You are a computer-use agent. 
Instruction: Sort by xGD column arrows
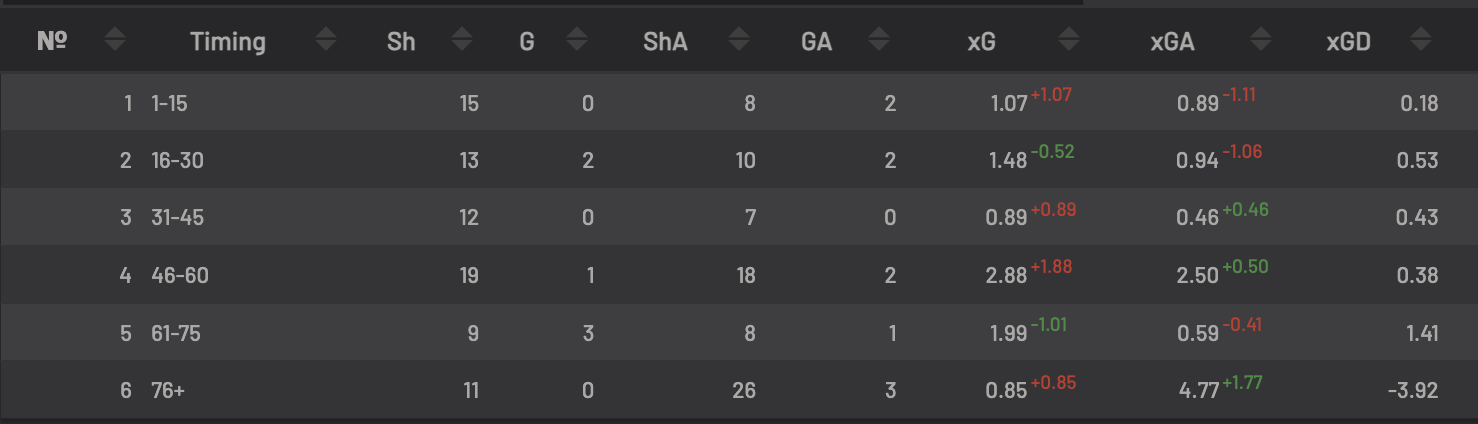[1420, 41]
